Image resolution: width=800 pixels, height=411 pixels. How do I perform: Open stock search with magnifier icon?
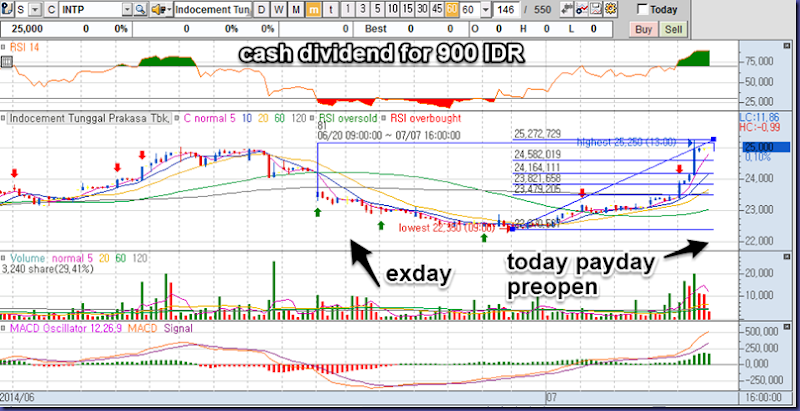coord(140,9)
